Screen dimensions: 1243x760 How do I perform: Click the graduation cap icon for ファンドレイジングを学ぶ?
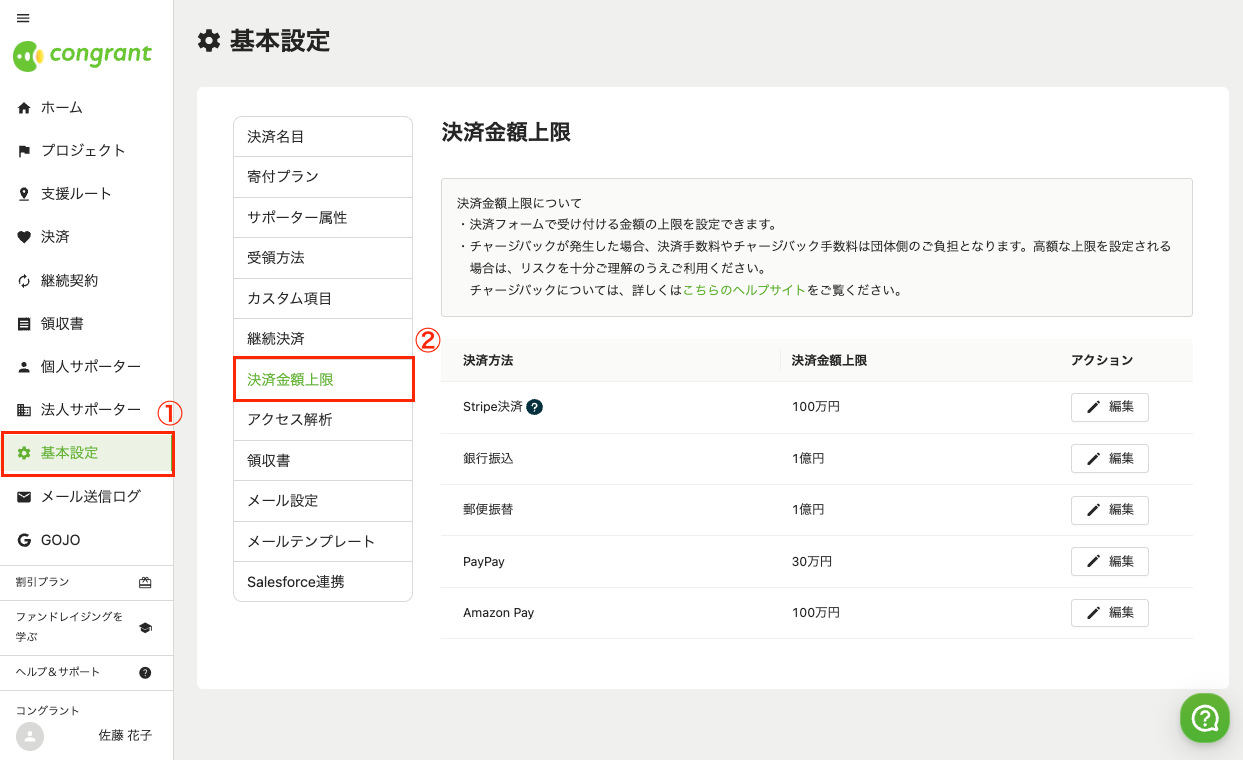(145, 627)
